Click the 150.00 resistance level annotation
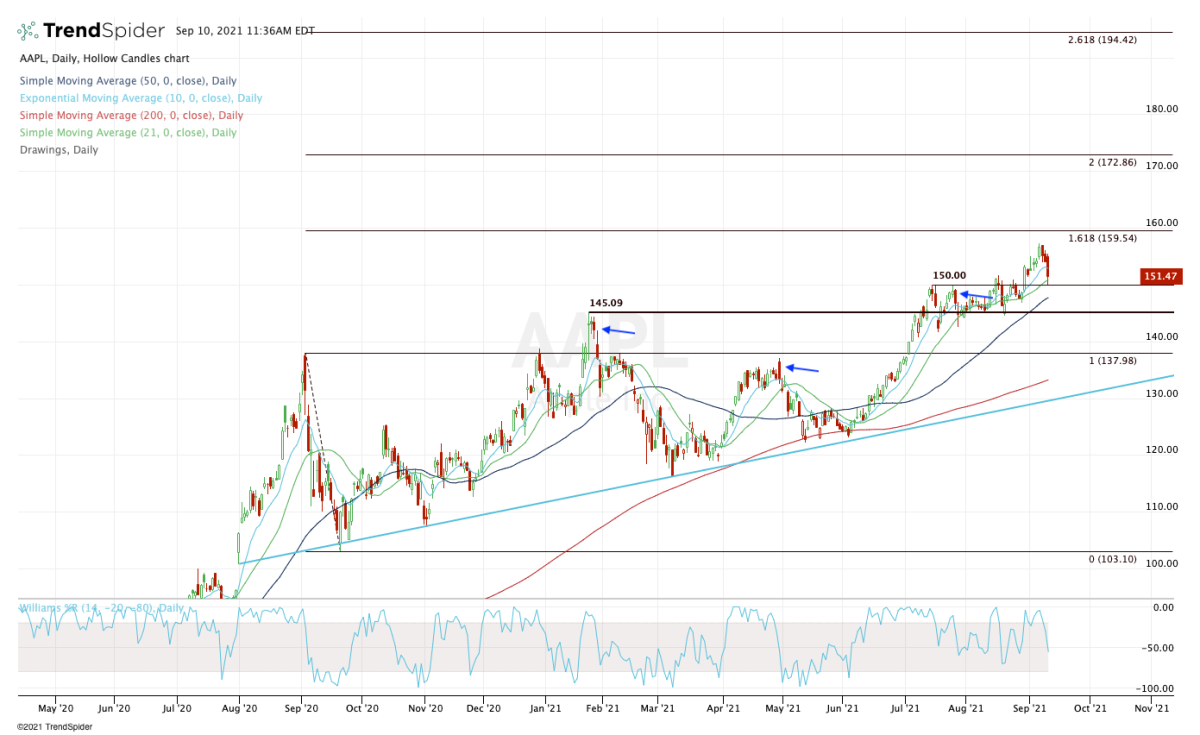The image size is (1200, 735). pyautogui.click(x=949, y=275)
